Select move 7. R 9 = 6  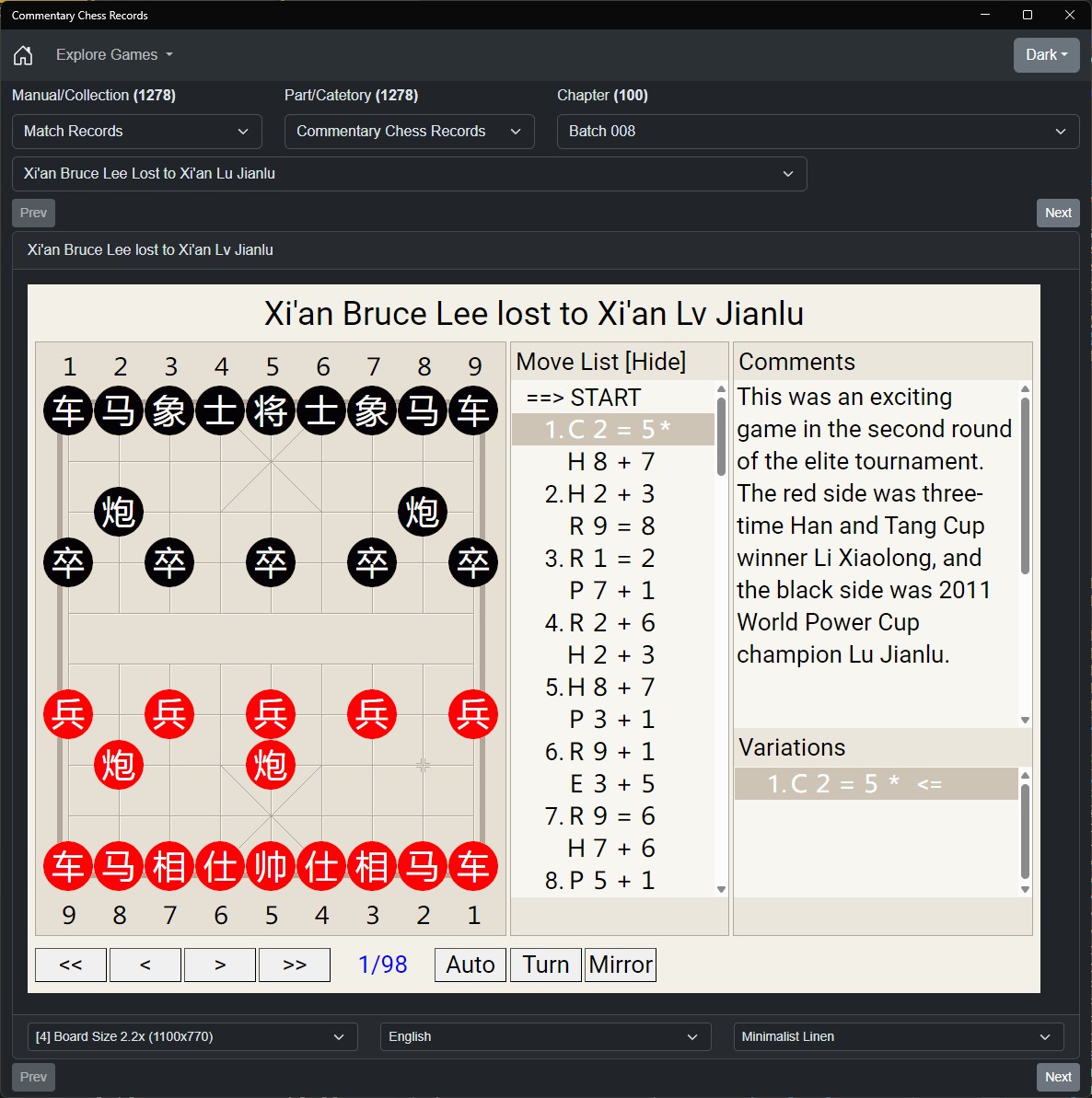click(x=613, y=815)
